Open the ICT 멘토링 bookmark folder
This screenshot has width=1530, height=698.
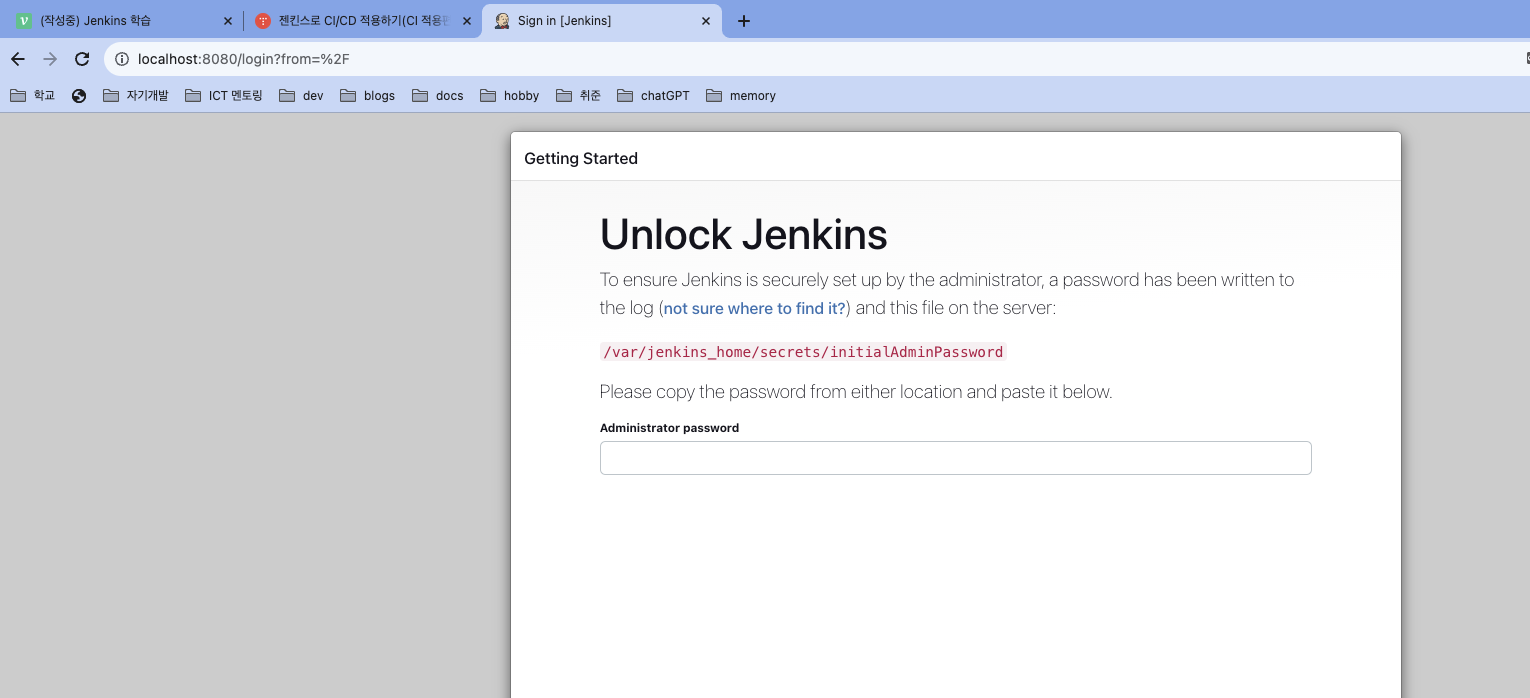point(224,96)
